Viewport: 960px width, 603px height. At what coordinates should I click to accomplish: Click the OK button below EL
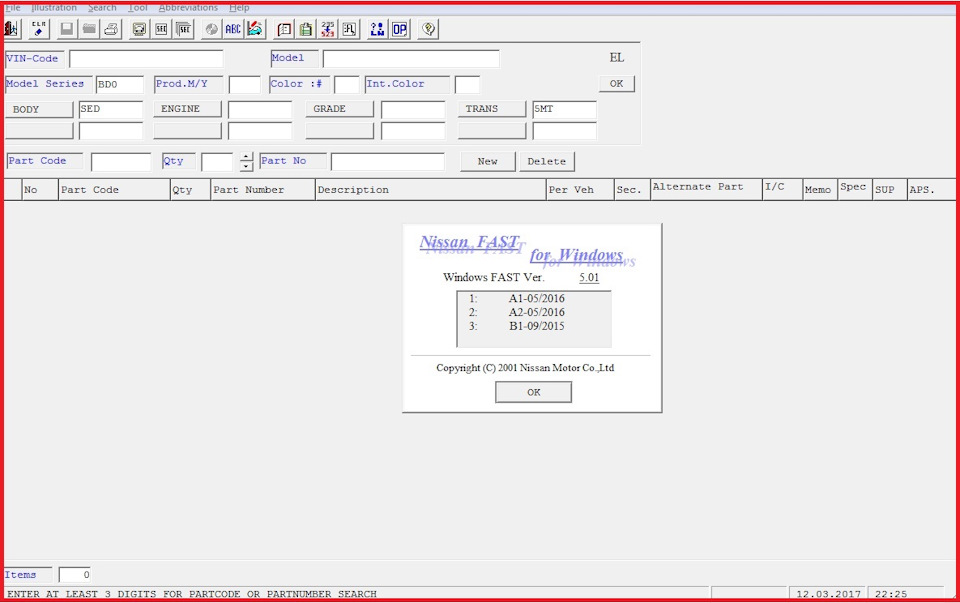click(617, 84)
